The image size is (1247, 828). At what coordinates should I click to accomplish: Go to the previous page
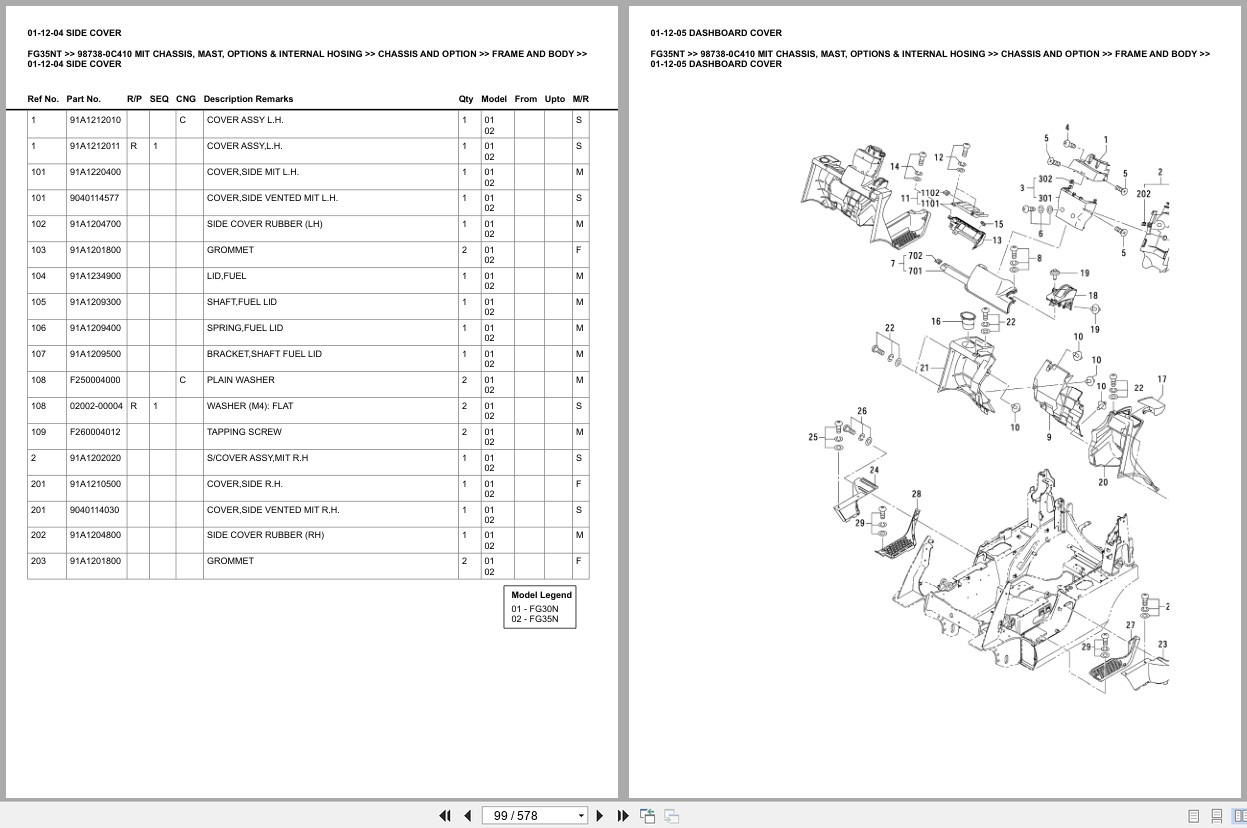[467, 815]
